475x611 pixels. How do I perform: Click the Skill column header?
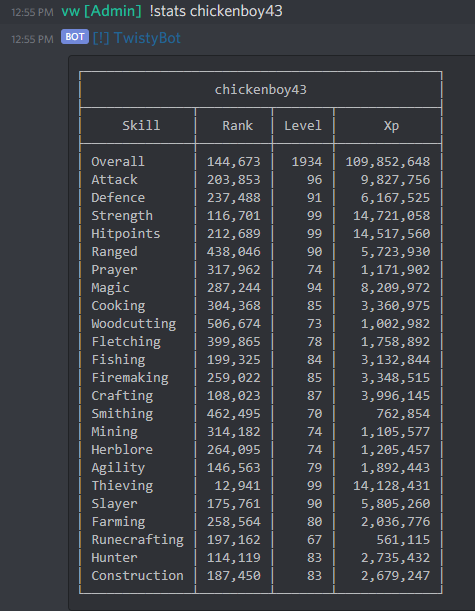point(141,125)
